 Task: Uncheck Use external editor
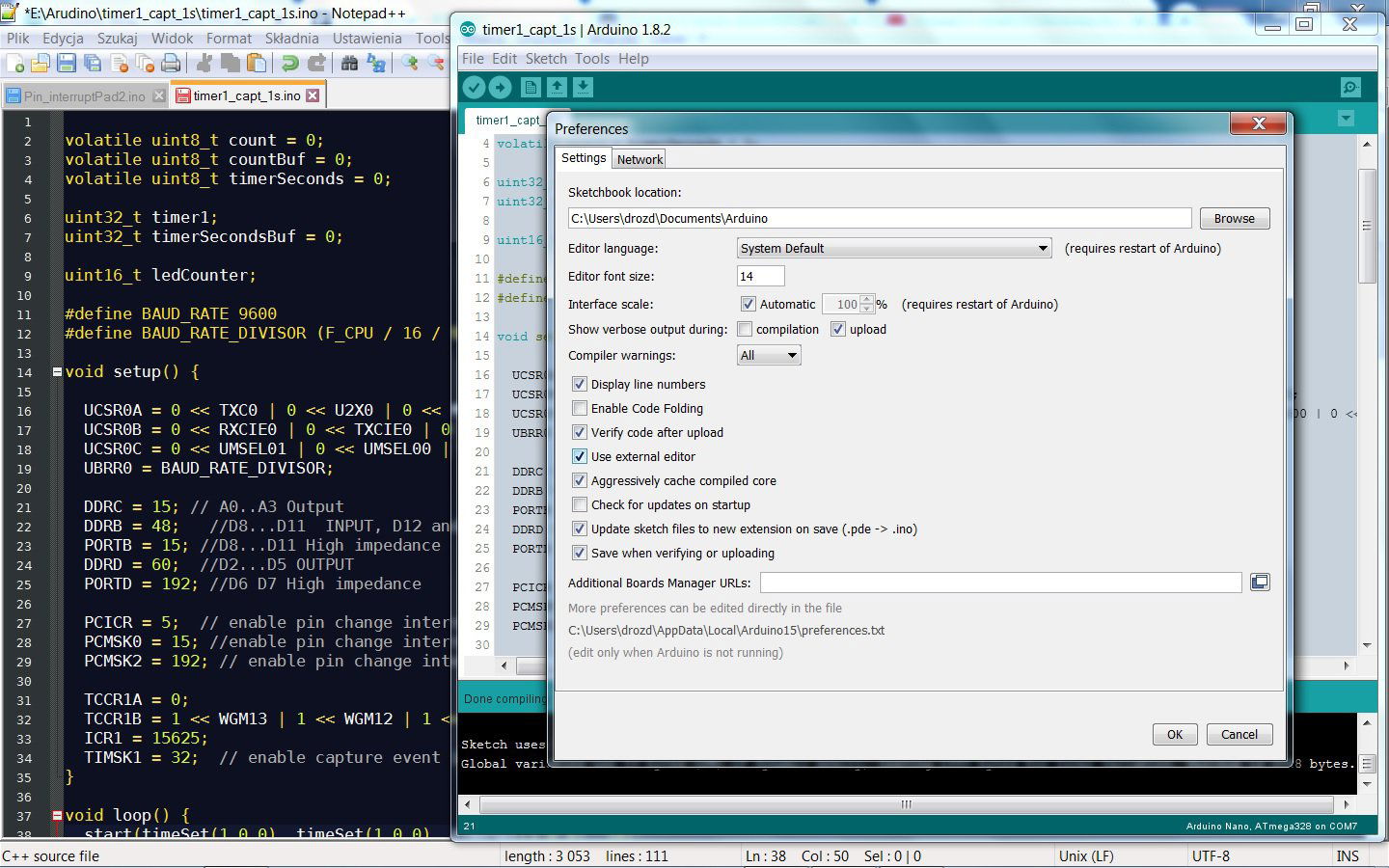580,456
